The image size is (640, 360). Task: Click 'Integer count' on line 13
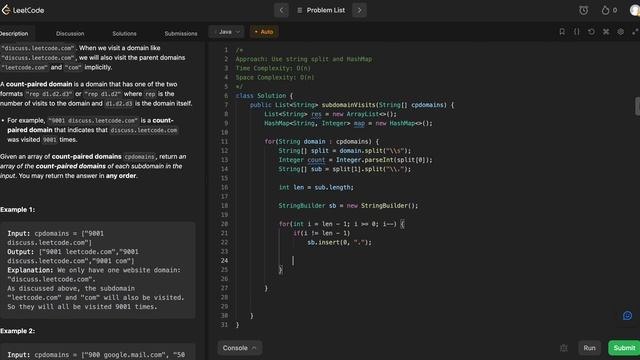pyautogui.click(x=302, y=160)
